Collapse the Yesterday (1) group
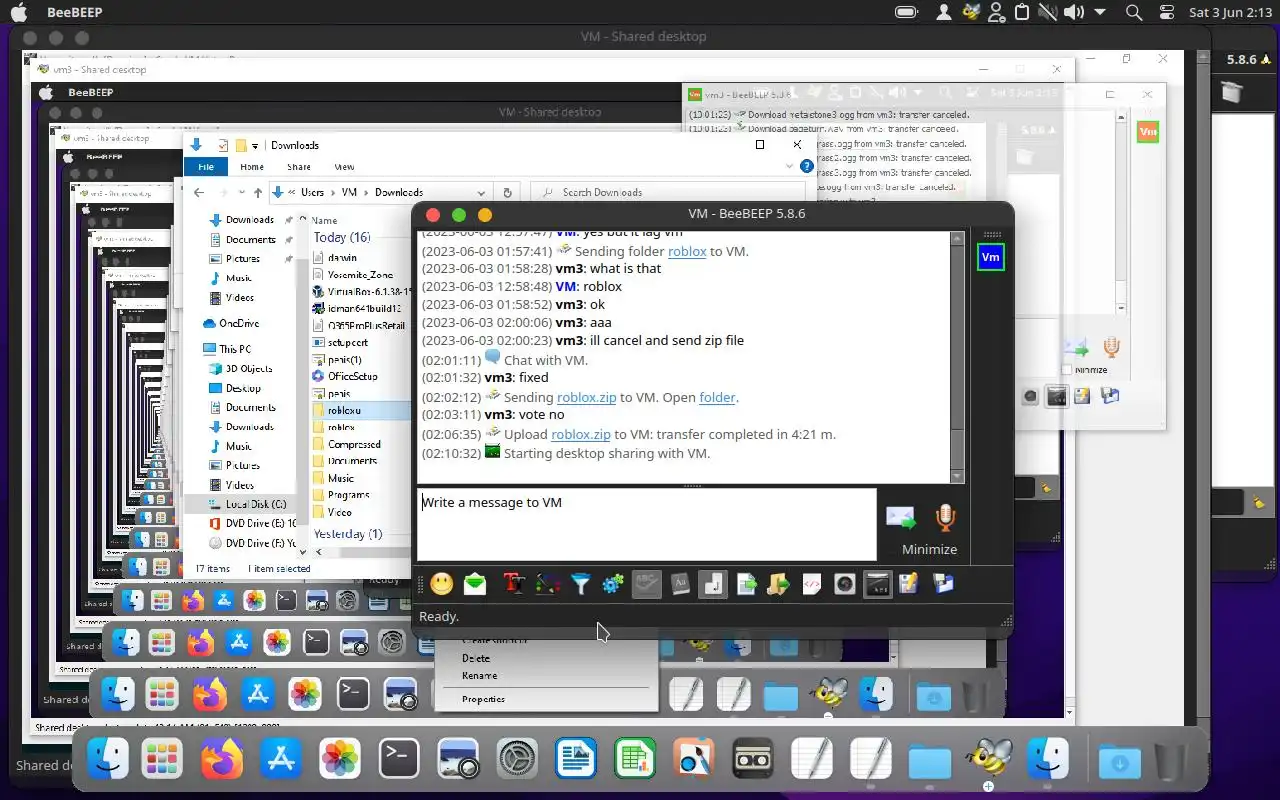 (348, 534)
